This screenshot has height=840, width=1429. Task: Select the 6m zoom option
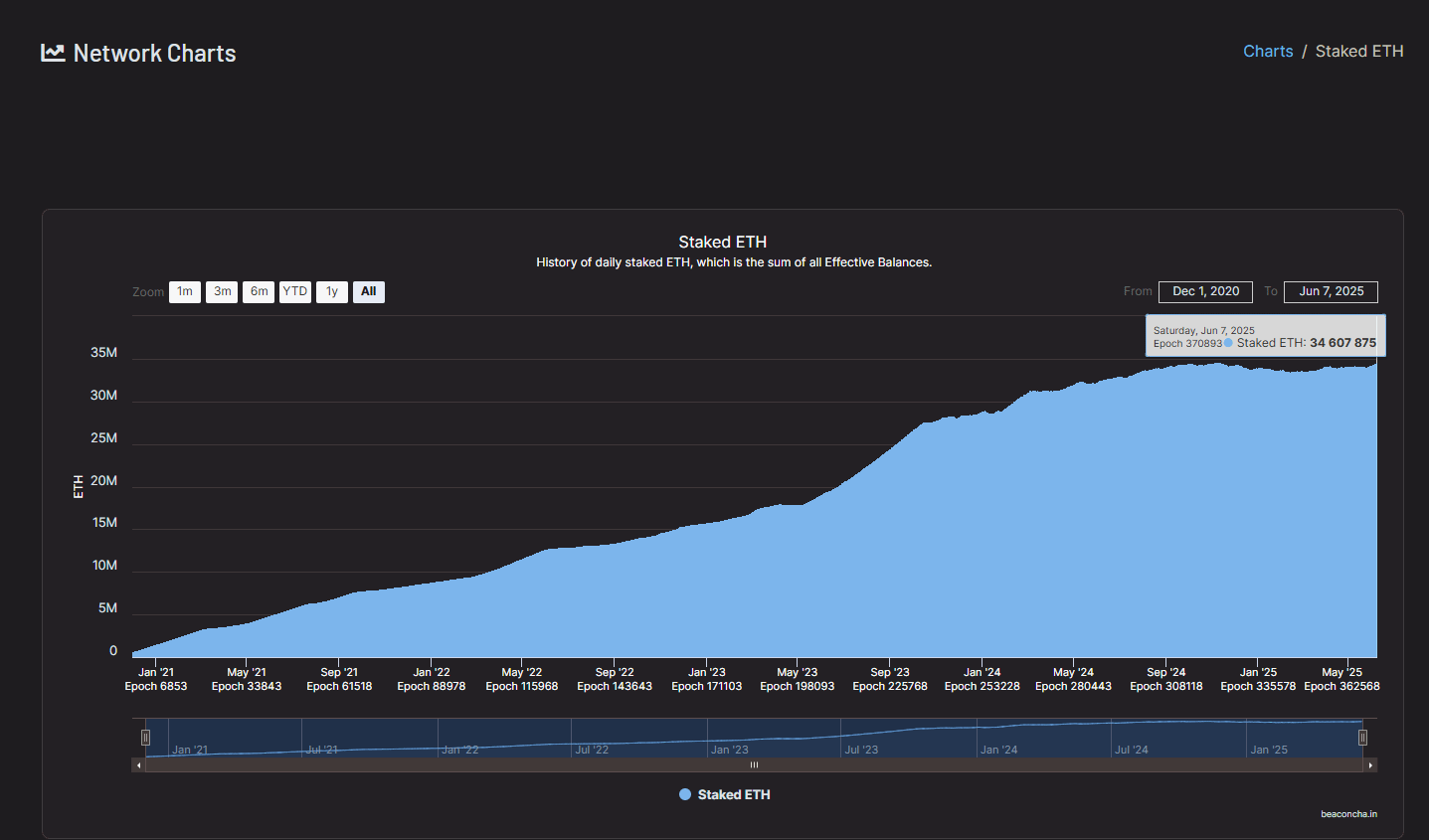(259, 292)
